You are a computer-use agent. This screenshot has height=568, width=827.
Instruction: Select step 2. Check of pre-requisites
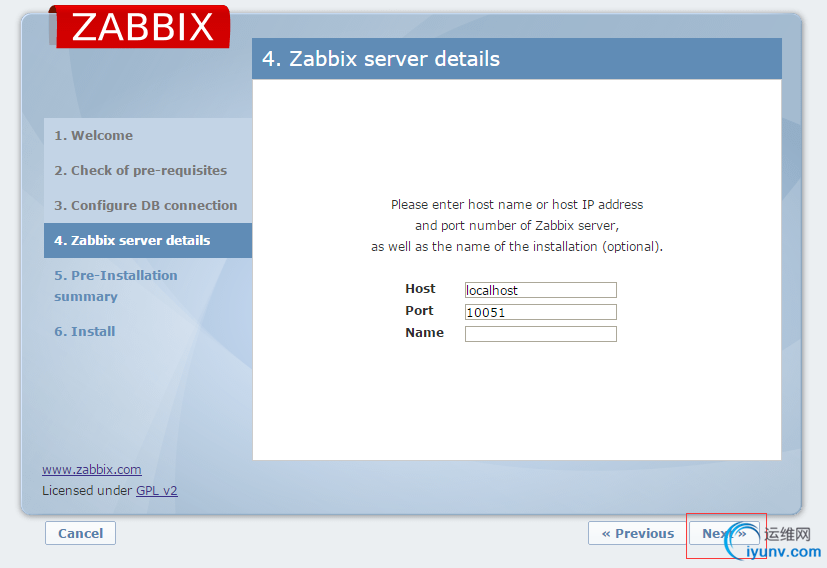coord(140,170)
